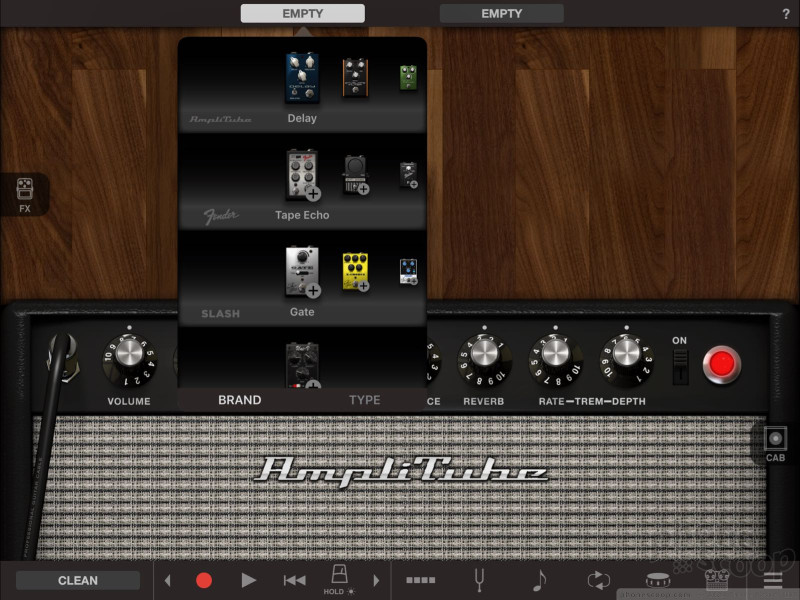This screenshot has width=800, height=600.
Task: Open the second EMPTY stomp slot
Action: (502, 13)
